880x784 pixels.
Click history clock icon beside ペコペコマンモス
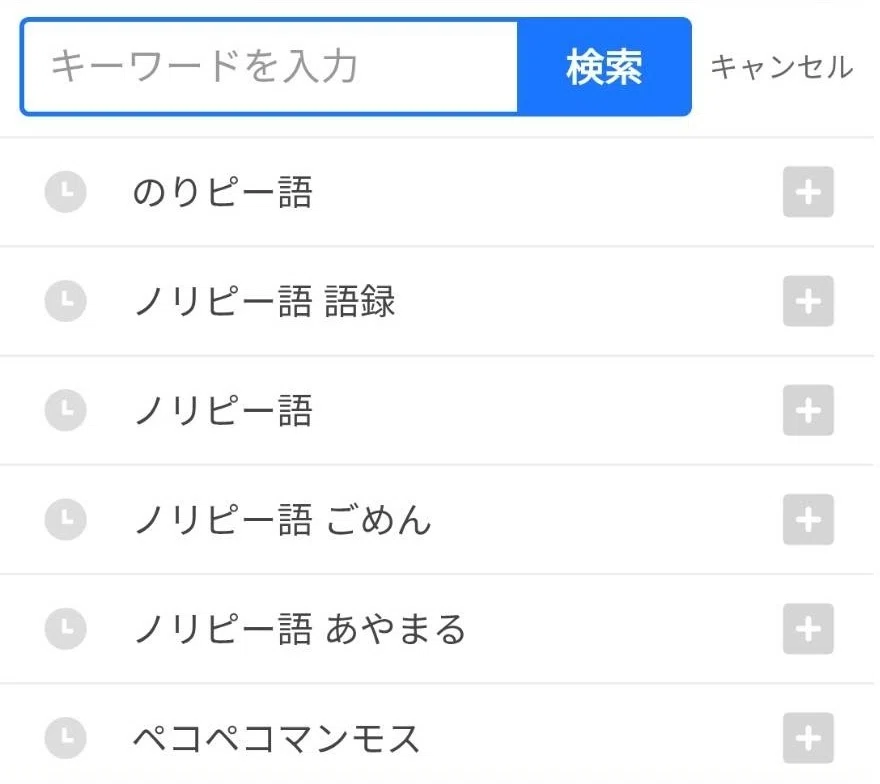[66, 737]
